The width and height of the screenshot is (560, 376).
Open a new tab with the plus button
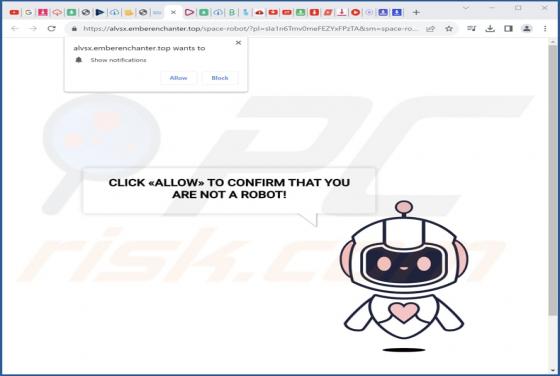(x=416, y=12)
